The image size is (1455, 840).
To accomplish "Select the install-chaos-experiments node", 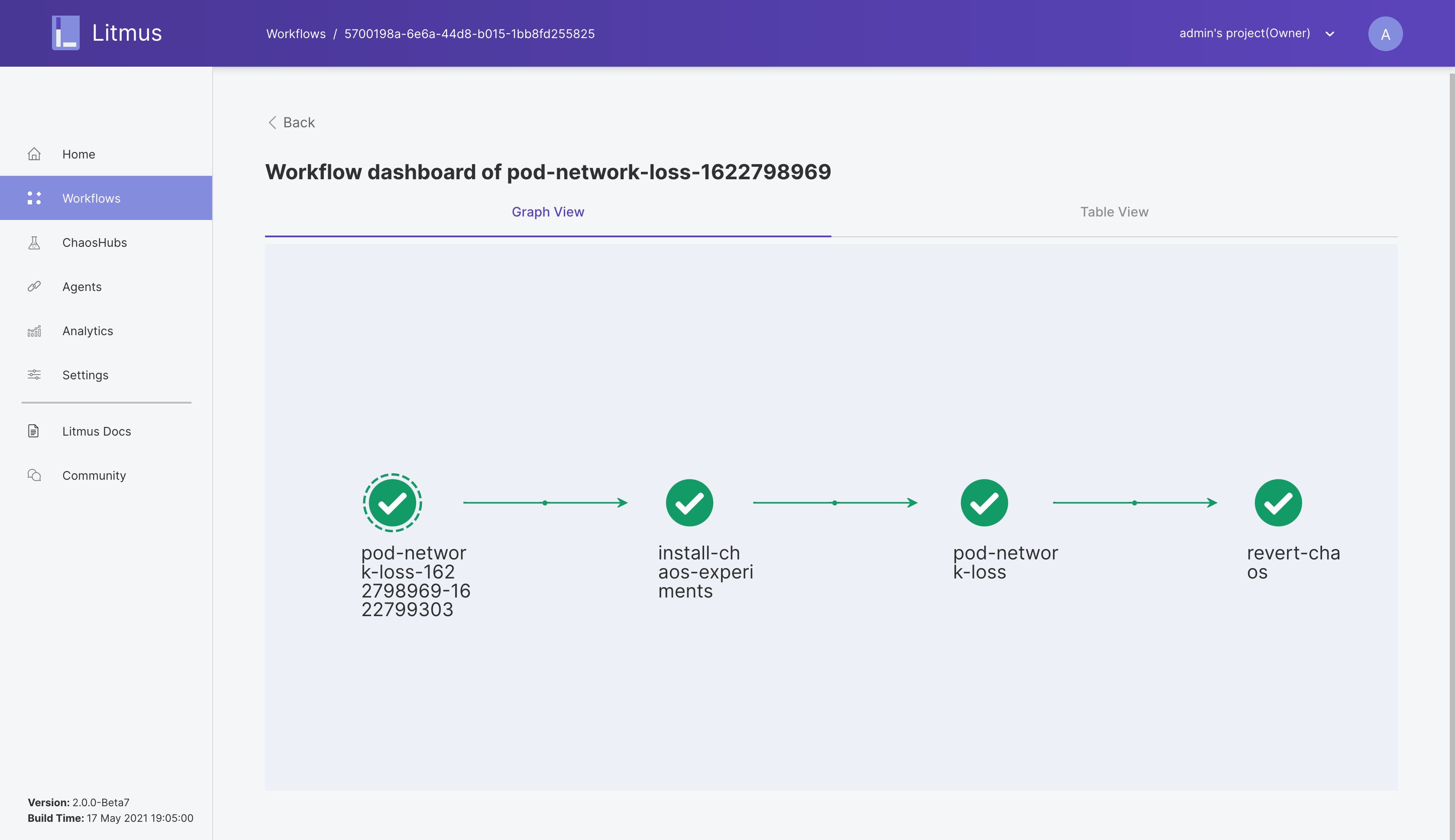I will [689, 503].
